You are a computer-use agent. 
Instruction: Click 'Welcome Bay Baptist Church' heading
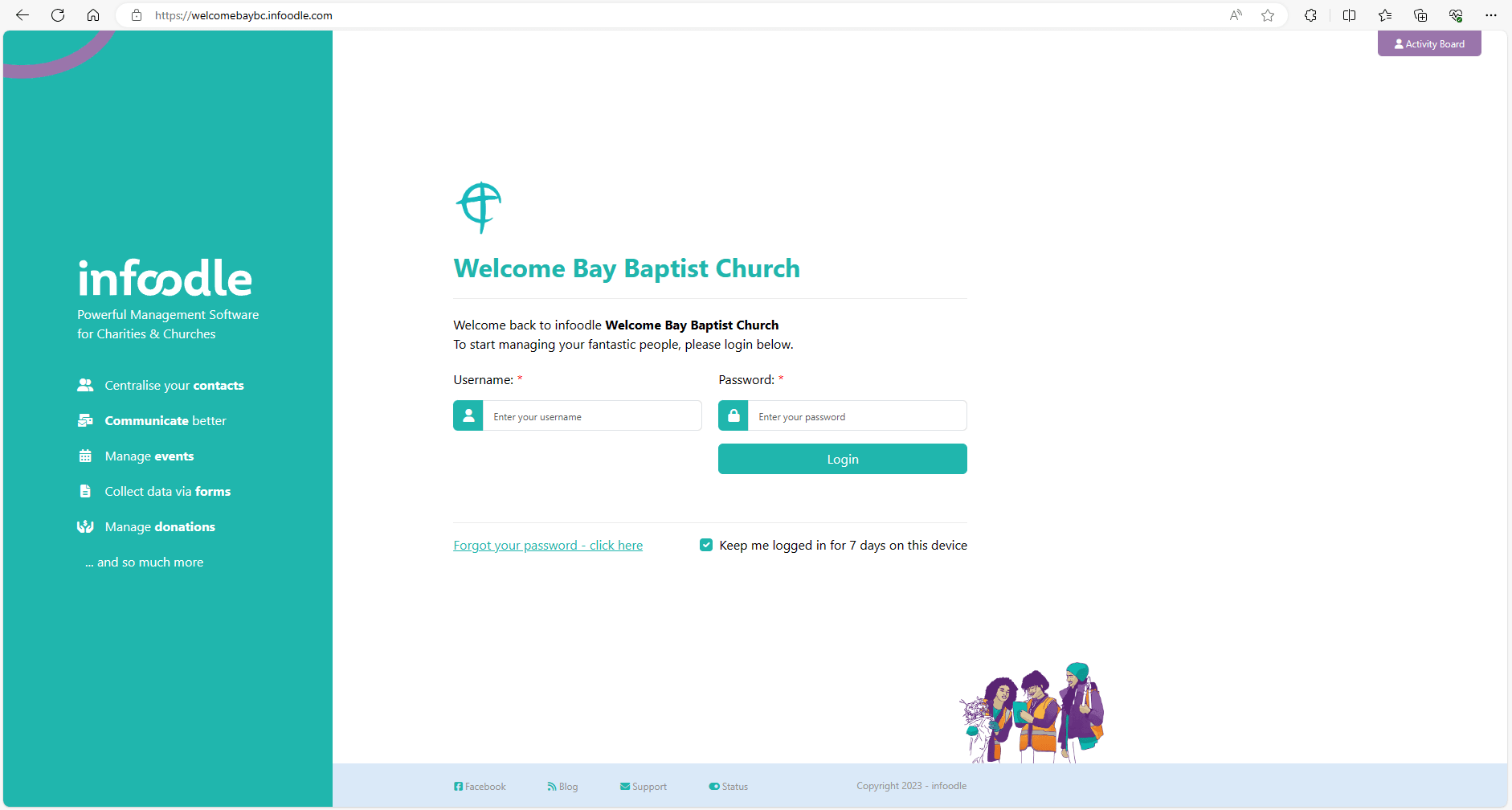coord(627,268)
